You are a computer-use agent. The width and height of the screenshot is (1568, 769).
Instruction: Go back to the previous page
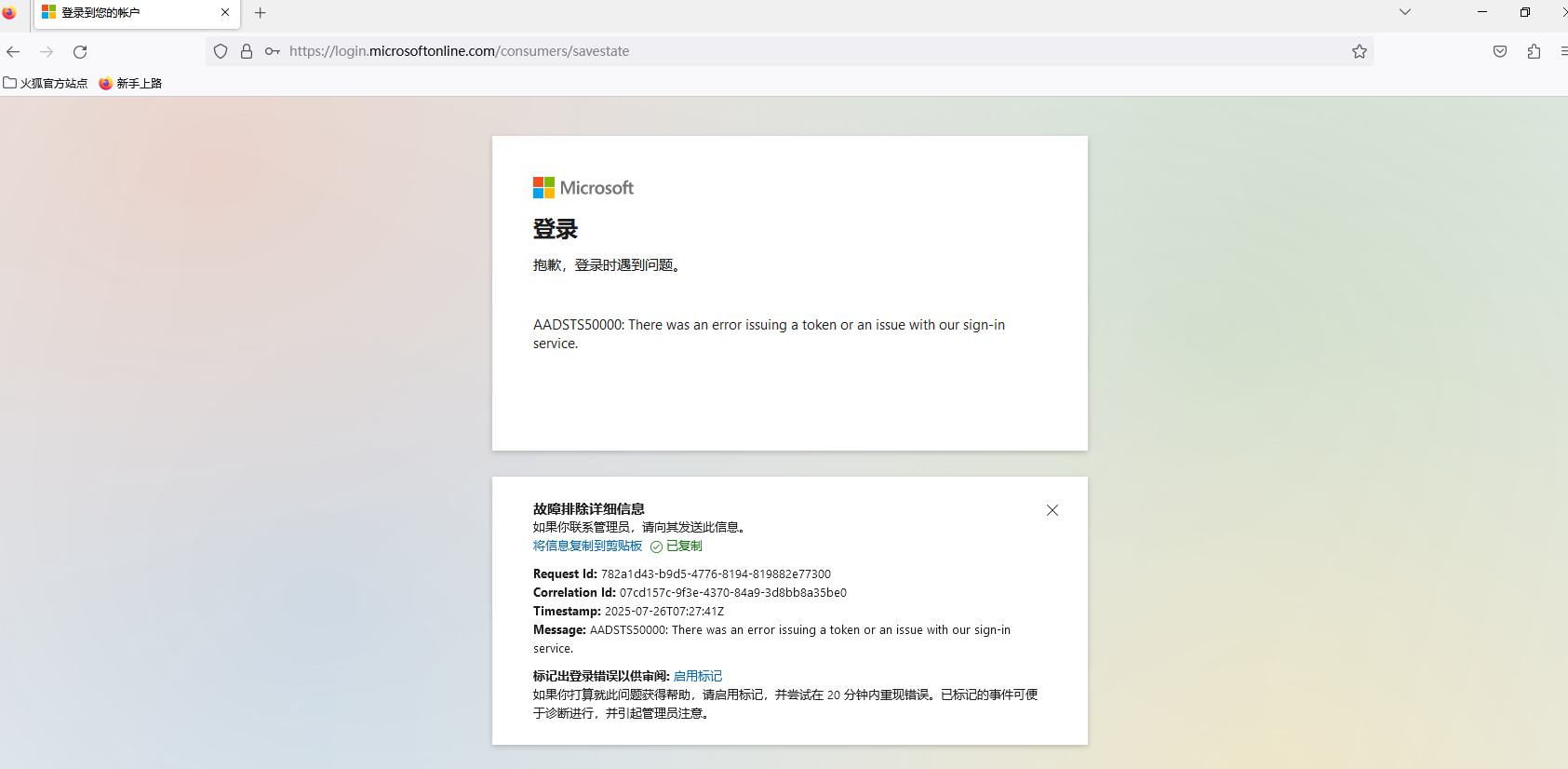point(13,51)
